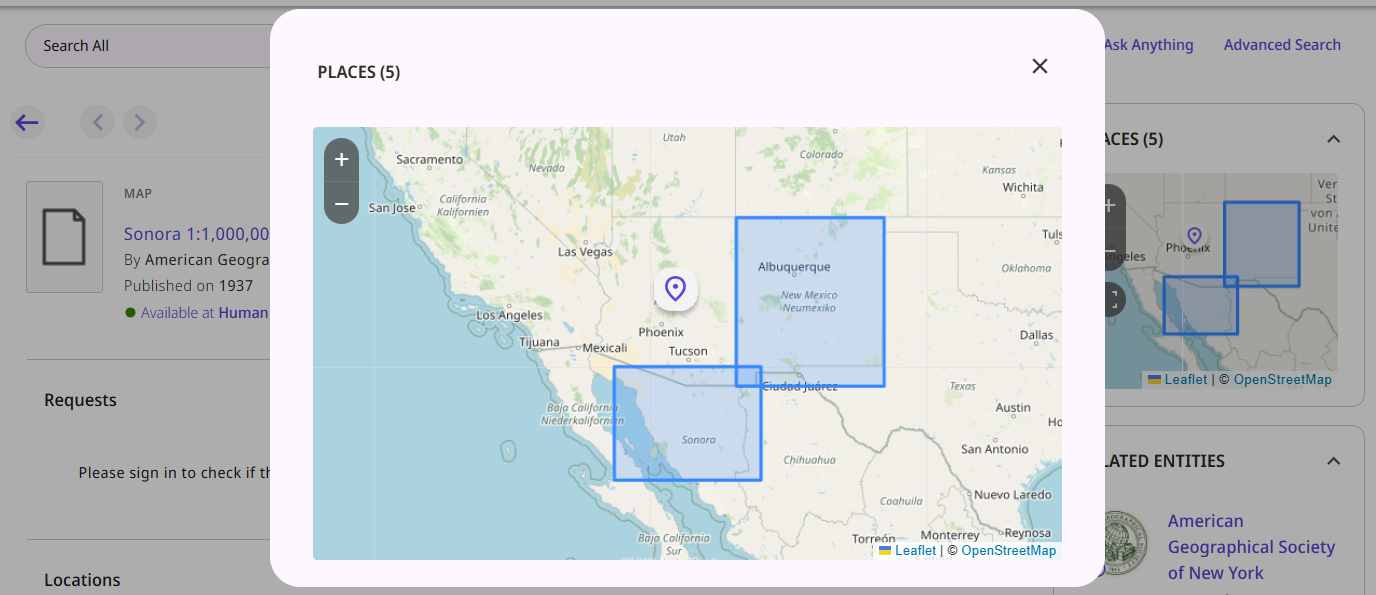The height and width of the screenshot is (595, 1376).
Task: Click the Search All input field
Action: (x=150, y=45)
